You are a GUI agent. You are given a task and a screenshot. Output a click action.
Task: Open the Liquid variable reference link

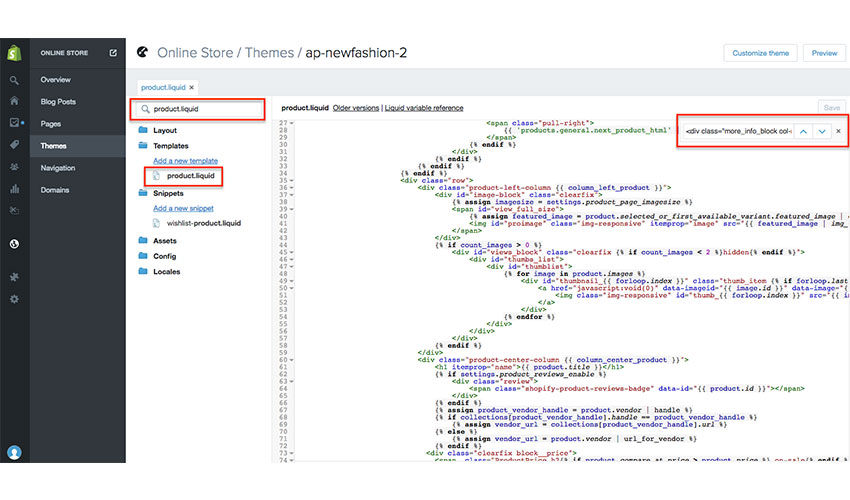[424, 107]
